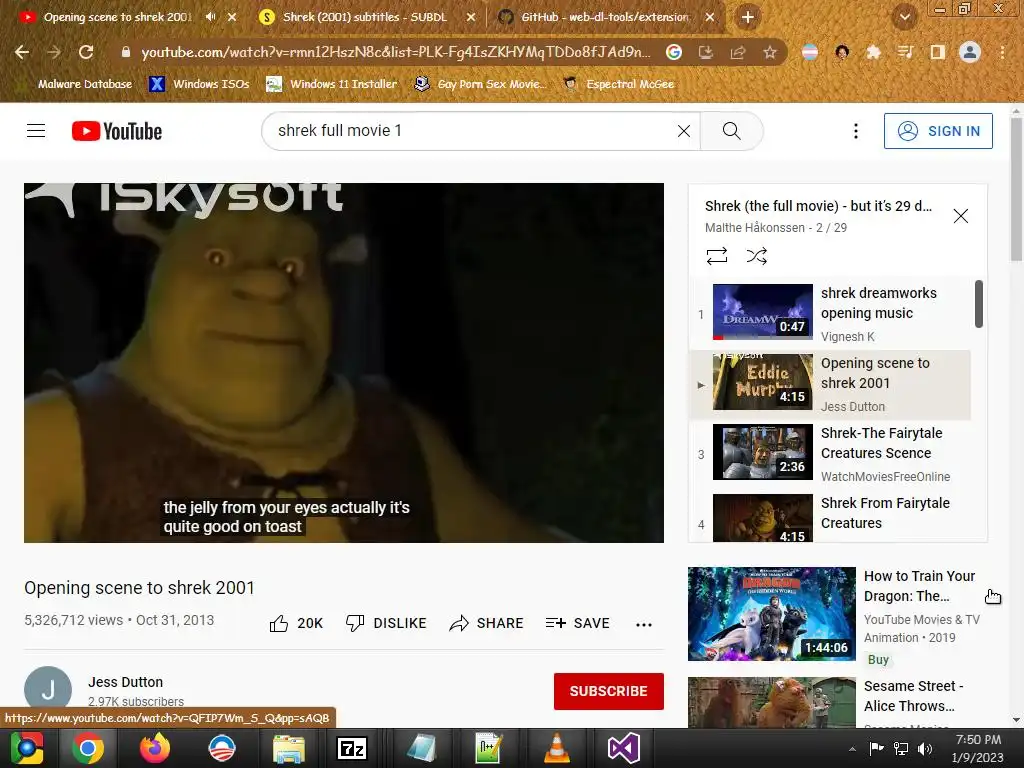Image resolution: width=1024 pixels, height=768 pixels.
Task: Open Visual Studio from the taskbar
Action: tap(624, 748)
